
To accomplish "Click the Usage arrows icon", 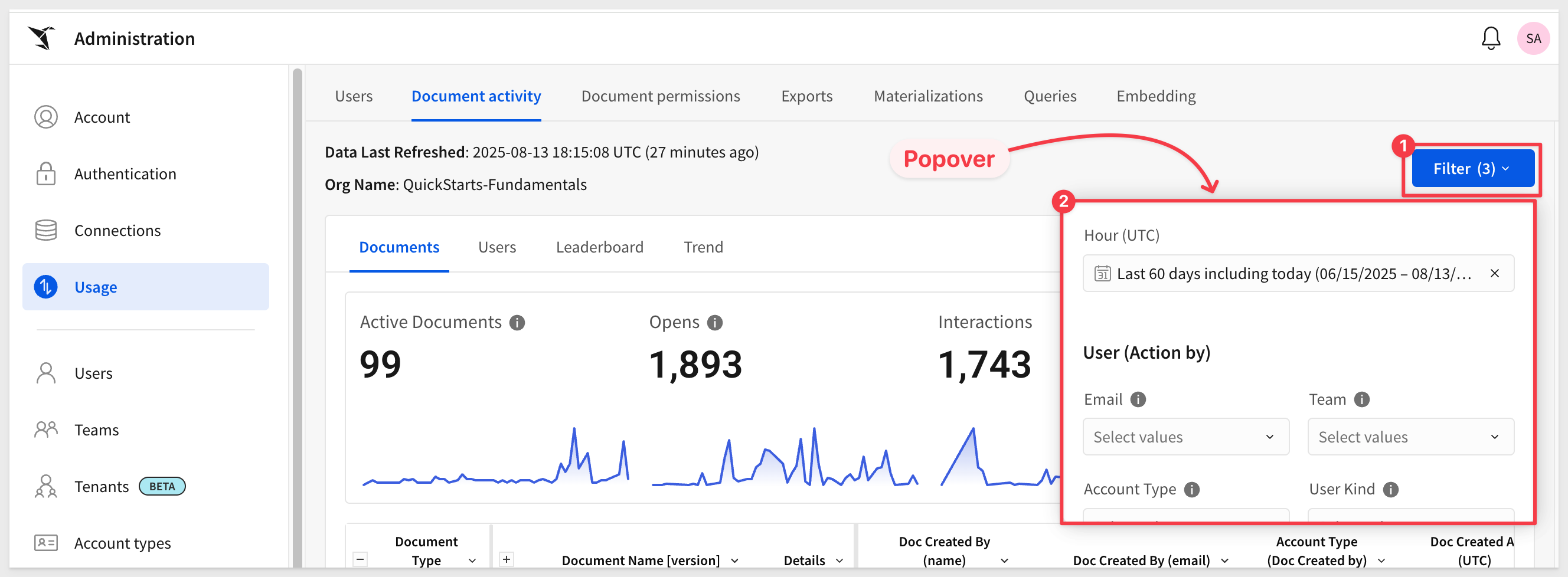I will click(x=45, y=286).
